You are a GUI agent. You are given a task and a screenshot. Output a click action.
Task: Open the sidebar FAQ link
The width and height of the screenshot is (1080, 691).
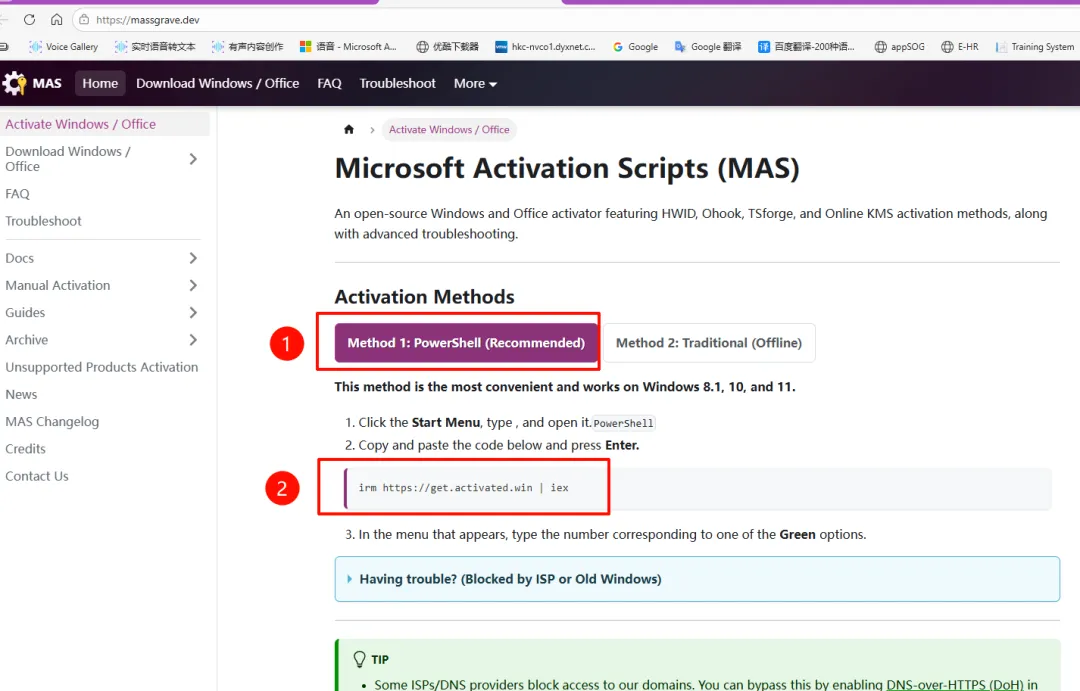pos(17,194)
